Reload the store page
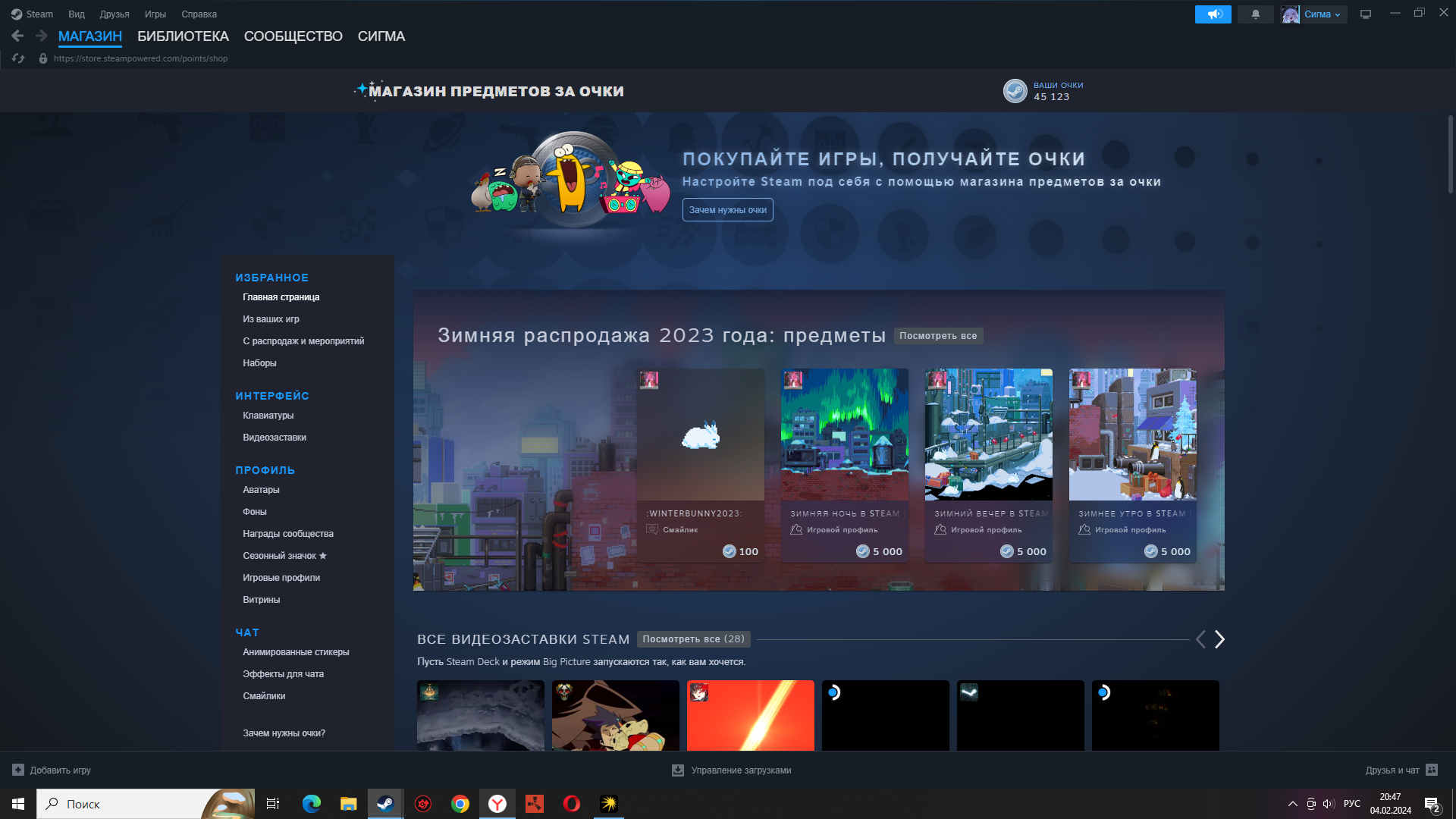The height and width of the screenshot is (819, 1456). [18, 58]
